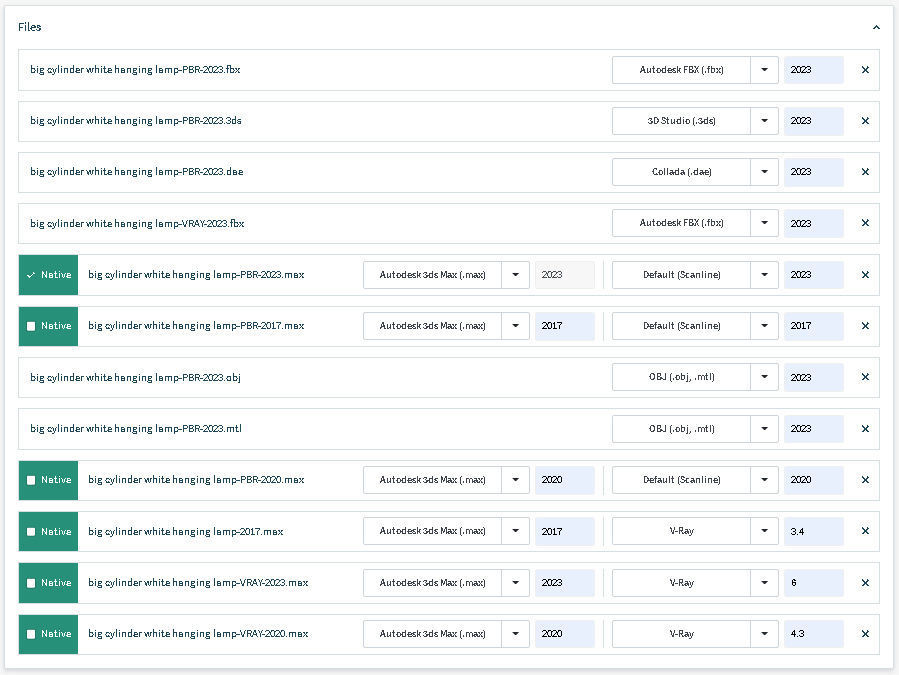Uncheck the Native button on PBR-2023.max
Image resolution: width=899 pixels, height=675 pixels.
point(48,275)
